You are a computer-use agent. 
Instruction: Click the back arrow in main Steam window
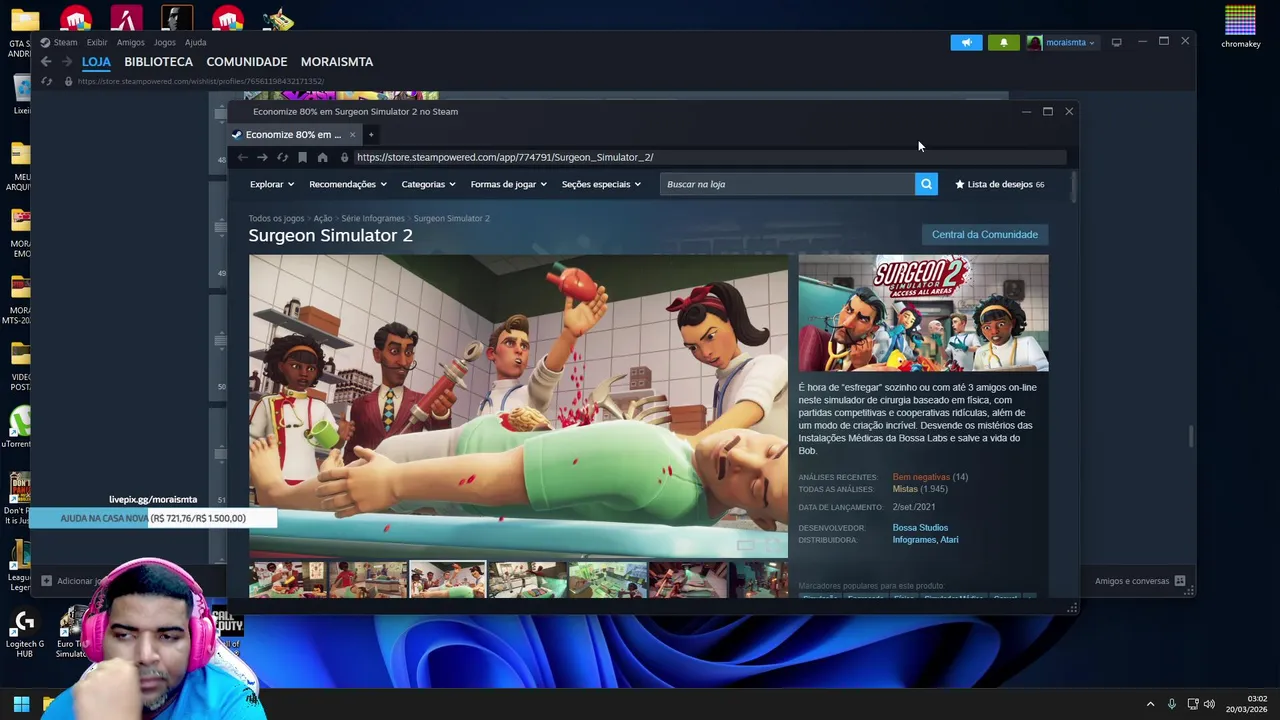tap(46, 61)
